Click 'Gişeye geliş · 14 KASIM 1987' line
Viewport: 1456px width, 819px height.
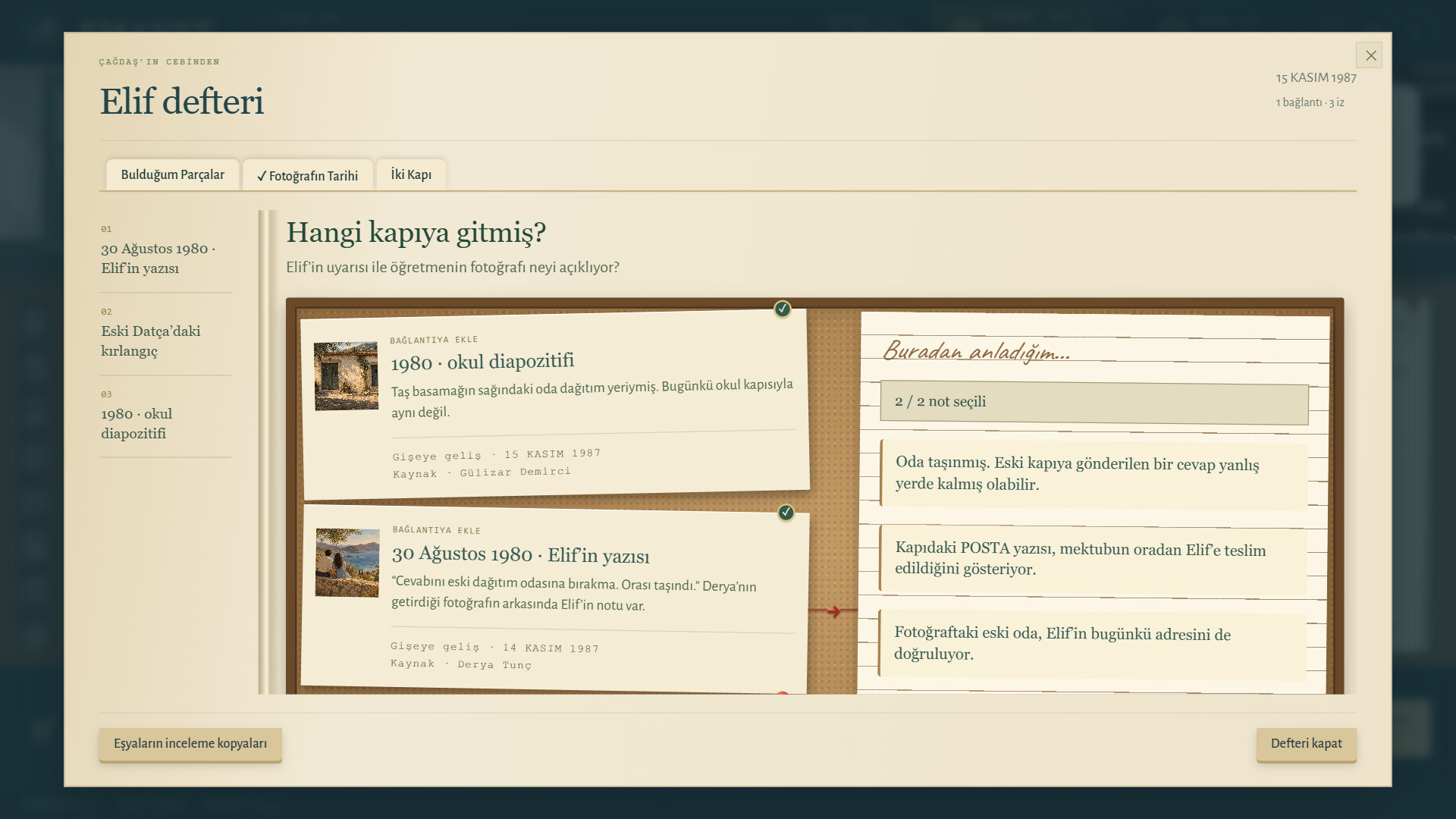pyautogui.click(x=494, y=647)
